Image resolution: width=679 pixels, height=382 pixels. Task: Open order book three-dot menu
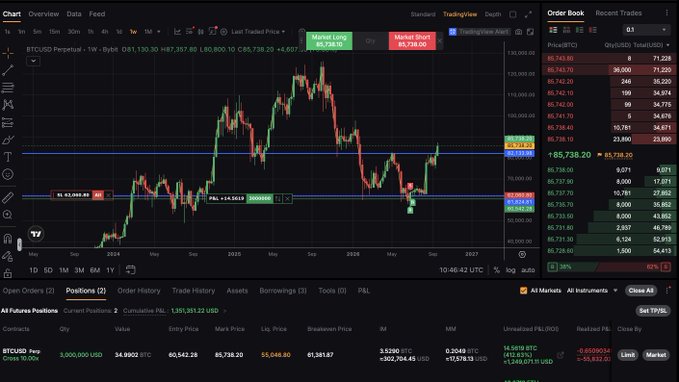pos(667,13)
